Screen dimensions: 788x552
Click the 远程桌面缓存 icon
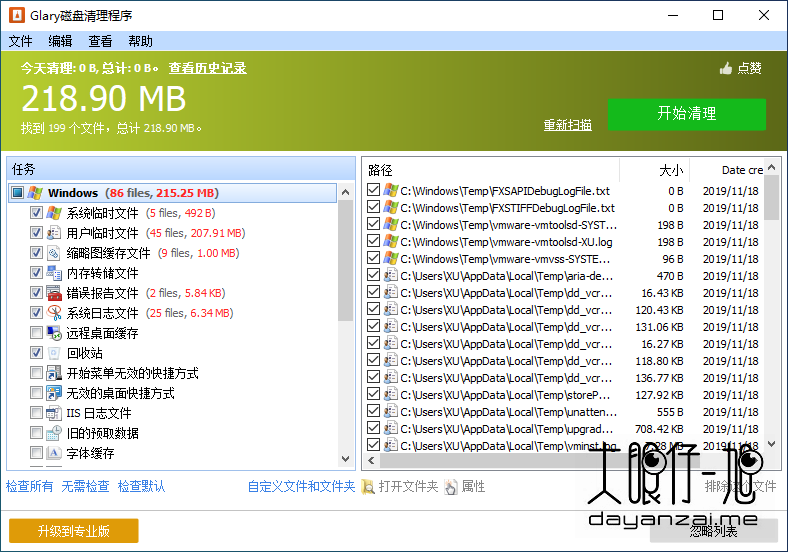click(x=54, y=333)
